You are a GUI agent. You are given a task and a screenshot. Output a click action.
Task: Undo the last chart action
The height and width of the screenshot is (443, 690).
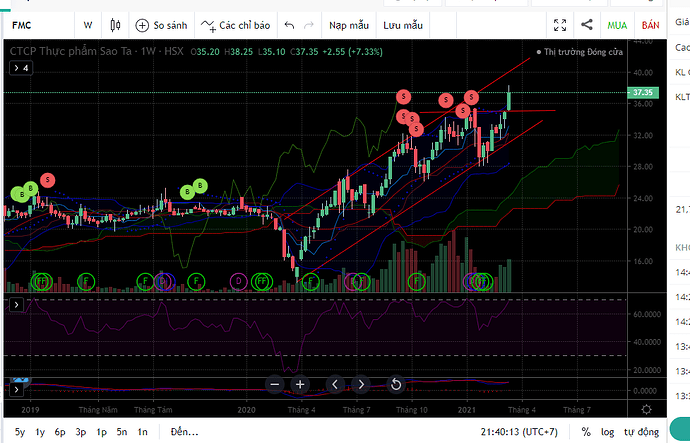289,25
